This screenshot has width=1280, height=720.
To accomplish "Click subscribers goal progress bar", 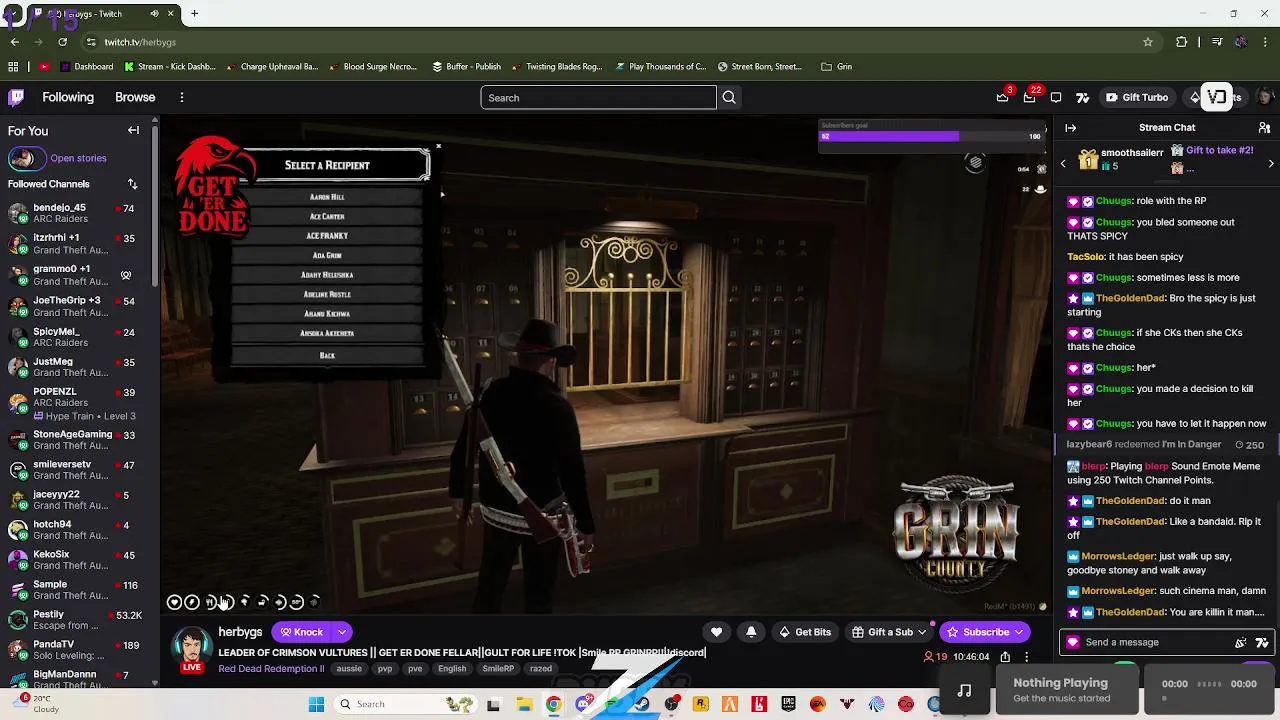I will pos(932,136).
